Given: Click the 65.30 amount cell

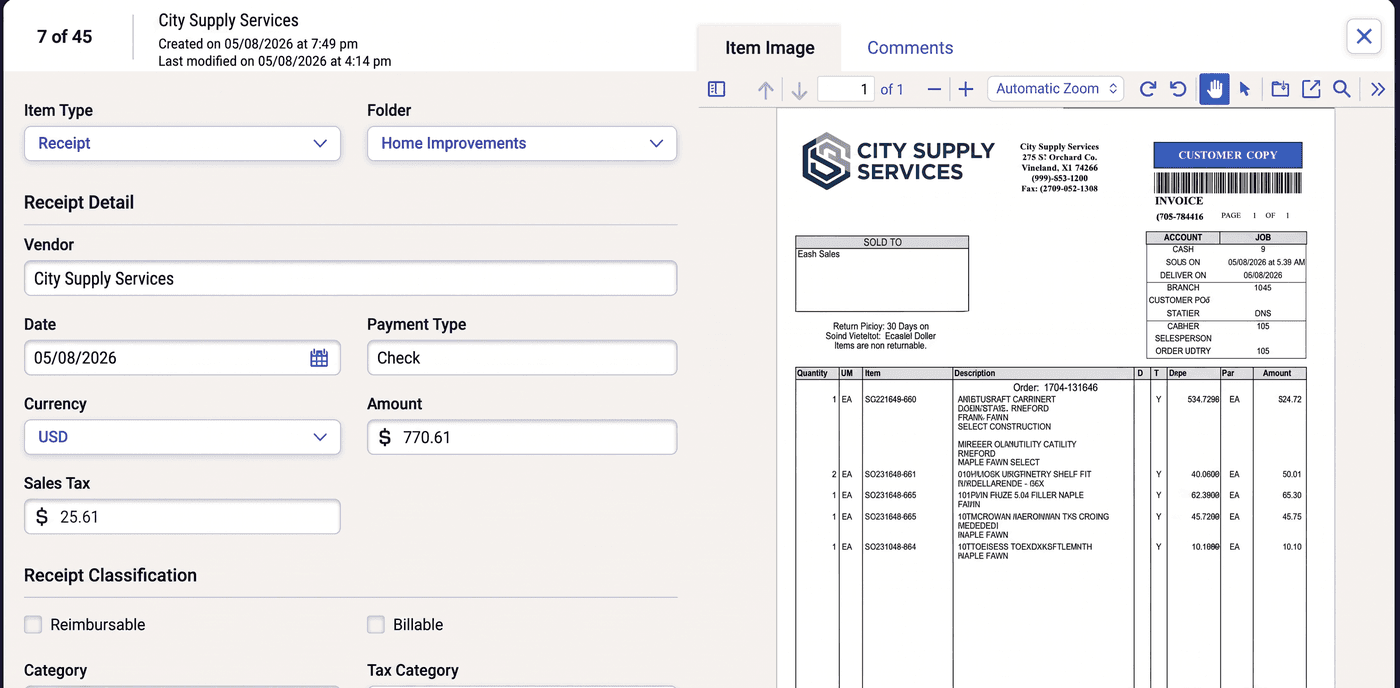Looking at the screenshot, I should pos(1291,495).
